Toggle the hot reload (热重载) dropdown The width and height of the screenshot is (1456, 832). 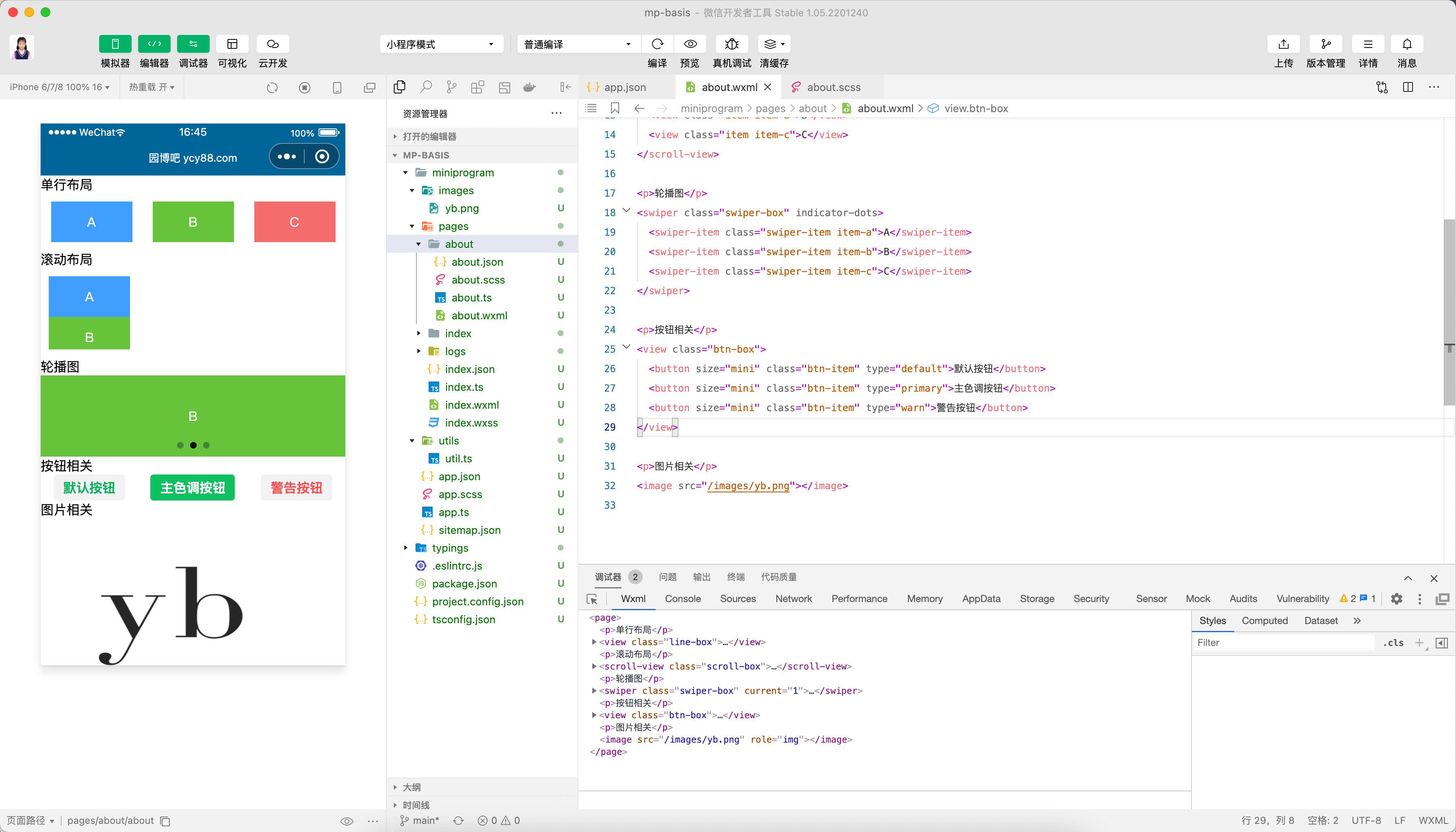(152, 87)
